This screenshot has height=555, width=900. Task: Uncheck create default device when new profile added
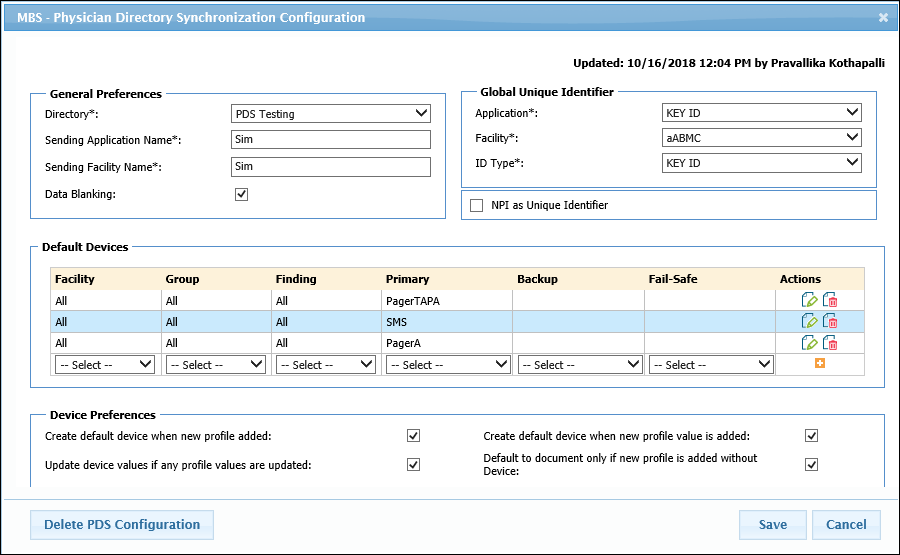(413, 436)
